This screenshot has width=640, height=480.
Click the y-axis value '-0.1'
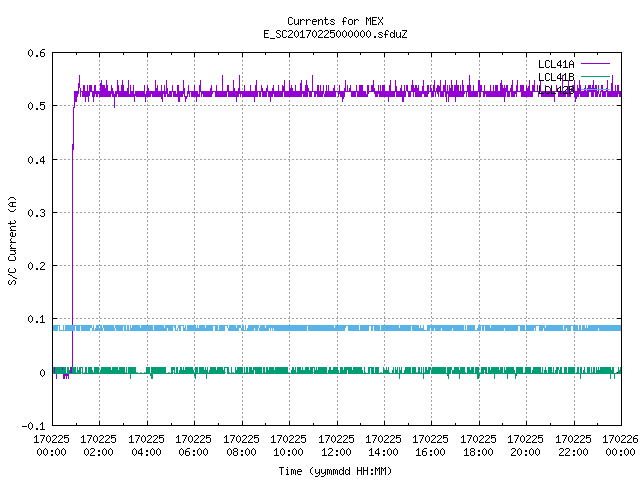33,426
